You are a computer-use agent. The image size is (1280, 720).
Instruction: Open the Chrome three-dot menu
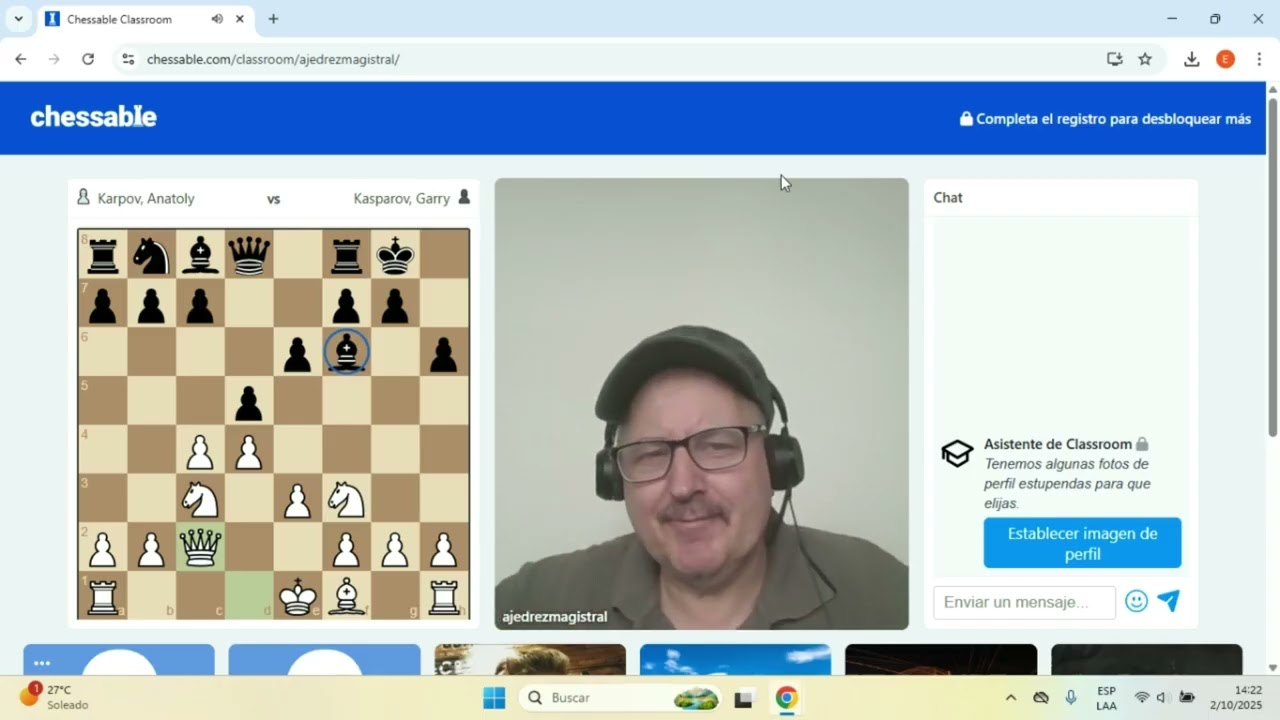(x=1258, y=59)
